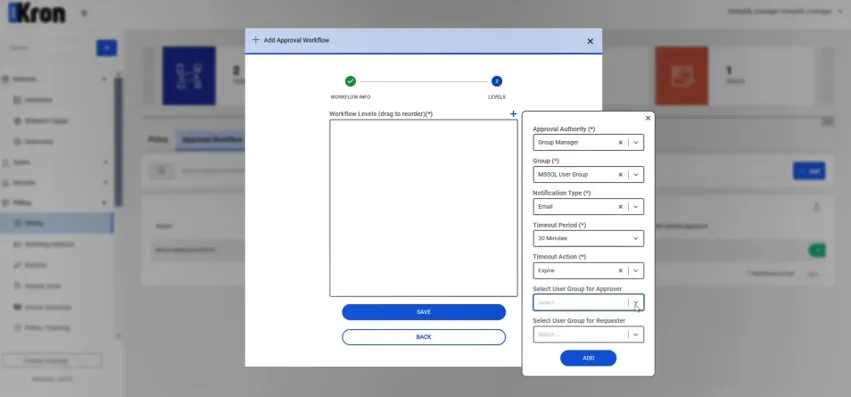Expand the Approval Authority dropdown arrow

[x=636, y=143]
